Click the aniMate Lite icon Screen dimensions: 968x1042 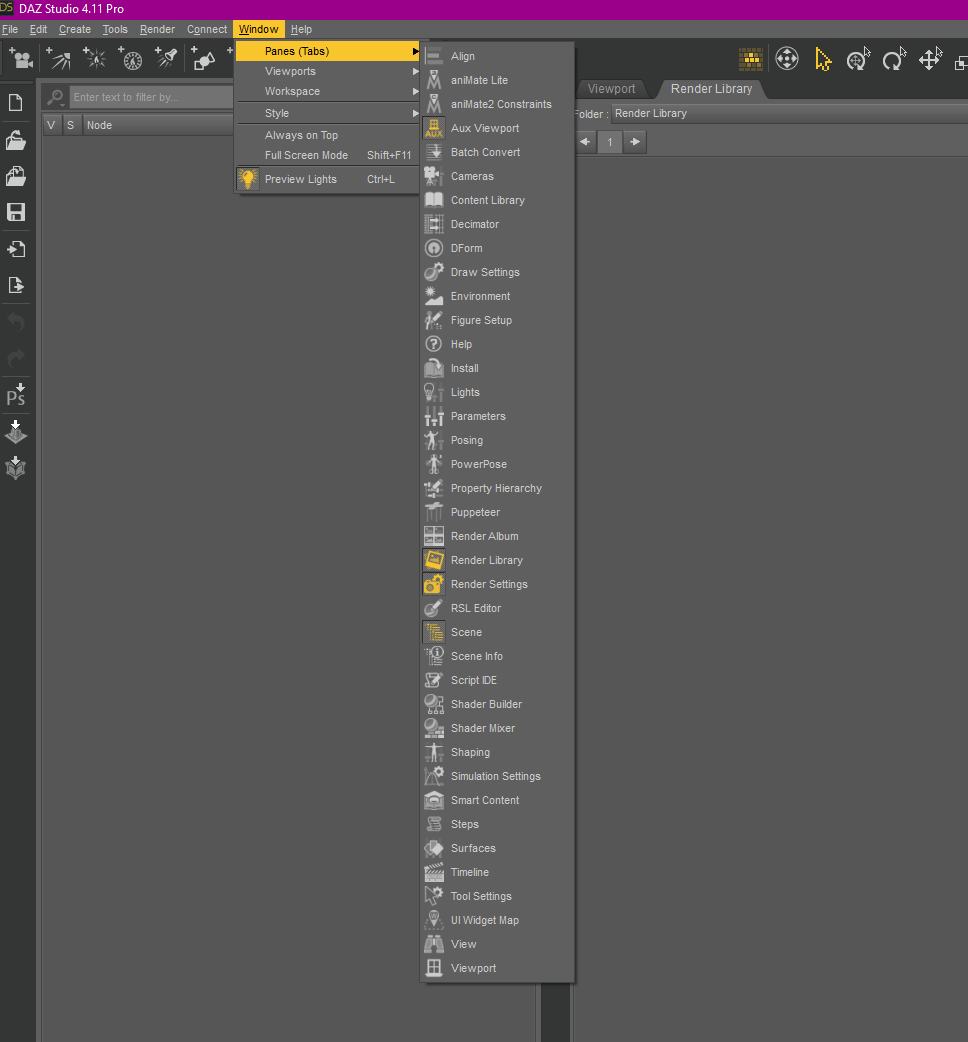434,80
